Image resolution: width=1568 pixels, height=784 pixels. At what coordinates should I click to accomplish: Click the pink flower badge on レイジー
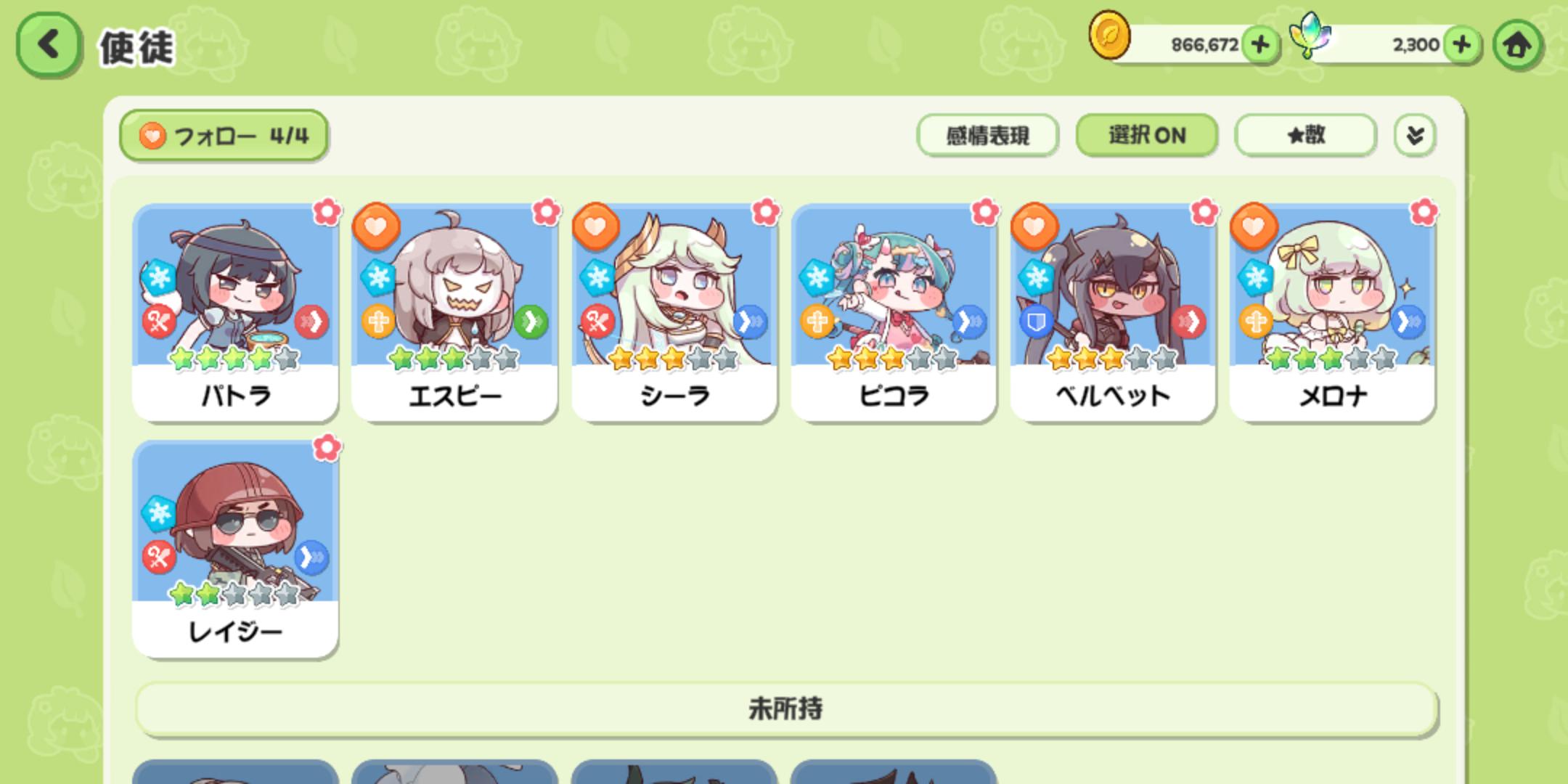click(327, 447)
